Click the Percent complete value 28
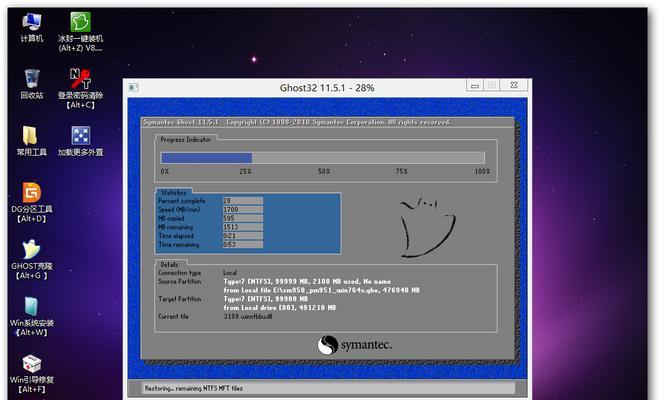660x400 pixels. (x=243, y=201)
